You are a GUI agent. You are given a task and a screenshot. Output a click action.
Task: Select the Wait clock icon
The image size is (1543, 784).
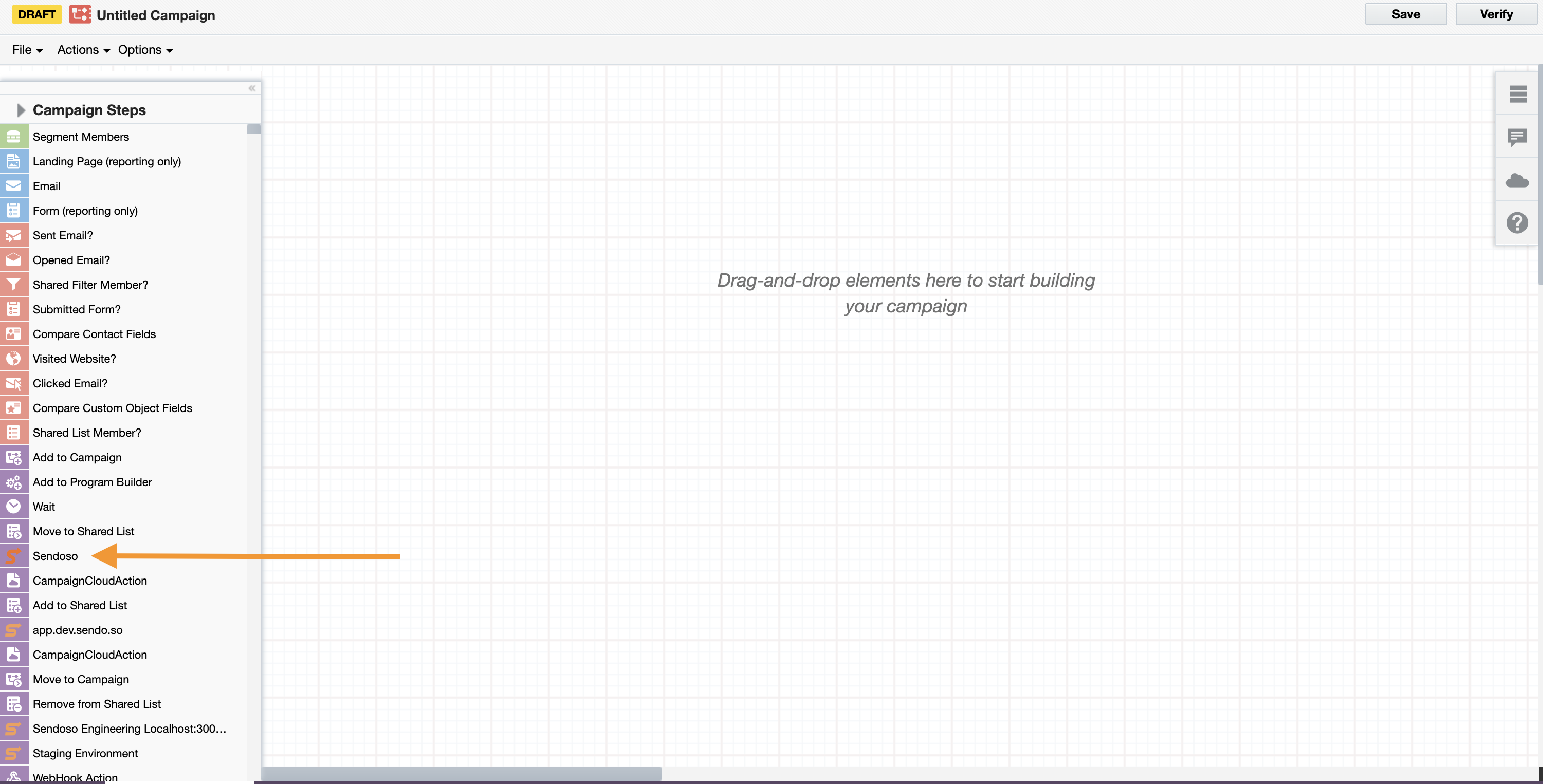(14, 506)
